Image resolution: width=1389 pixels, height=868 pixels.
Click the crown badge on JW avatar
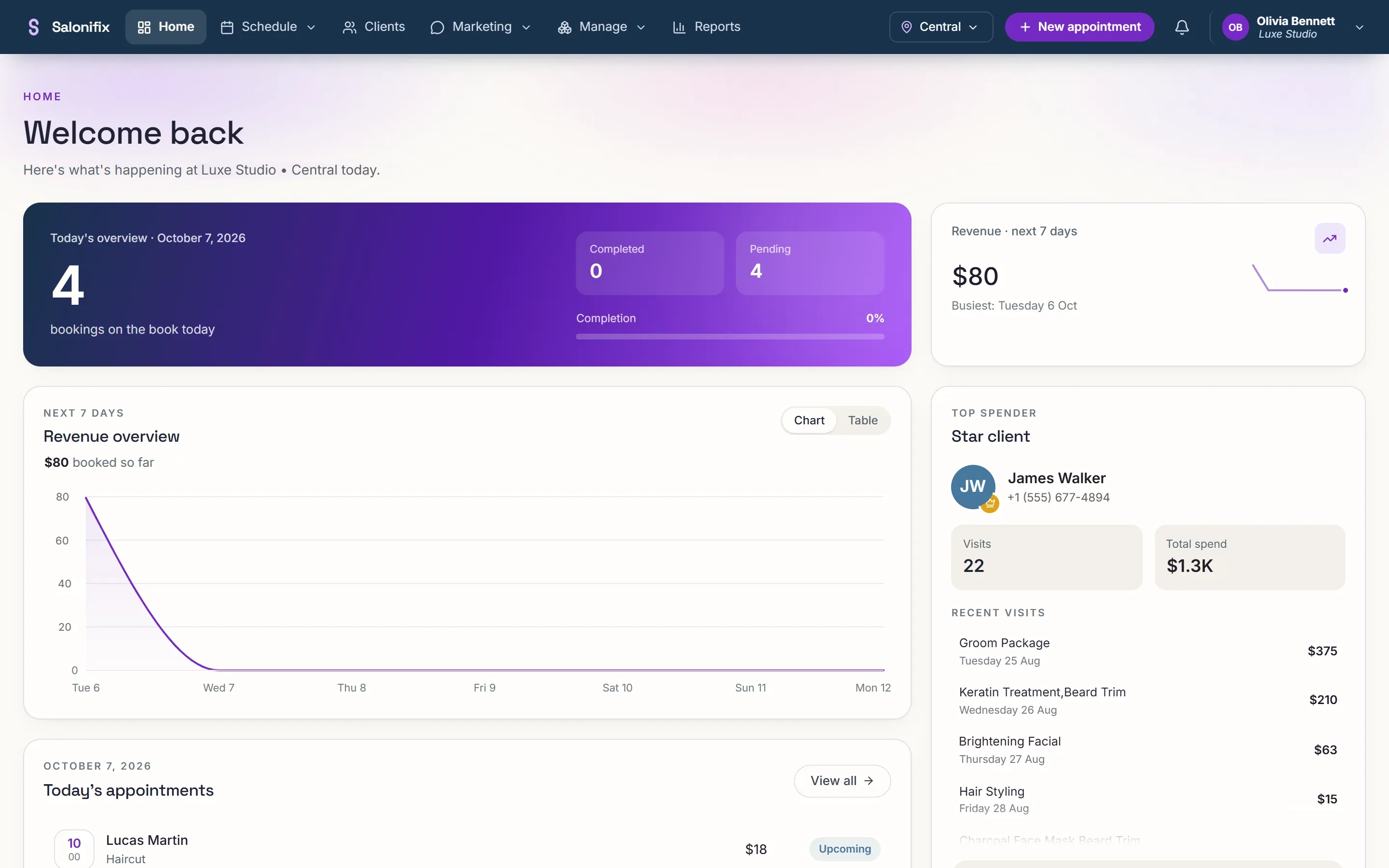tap(990, 503)
